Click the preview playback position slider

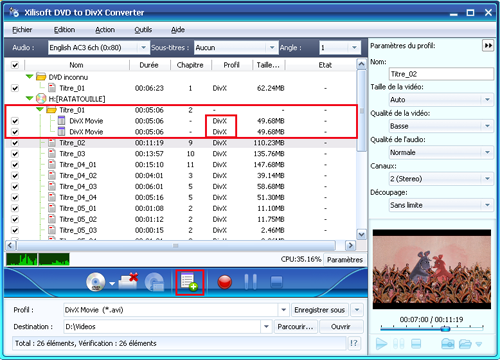[x=445, y=329]
